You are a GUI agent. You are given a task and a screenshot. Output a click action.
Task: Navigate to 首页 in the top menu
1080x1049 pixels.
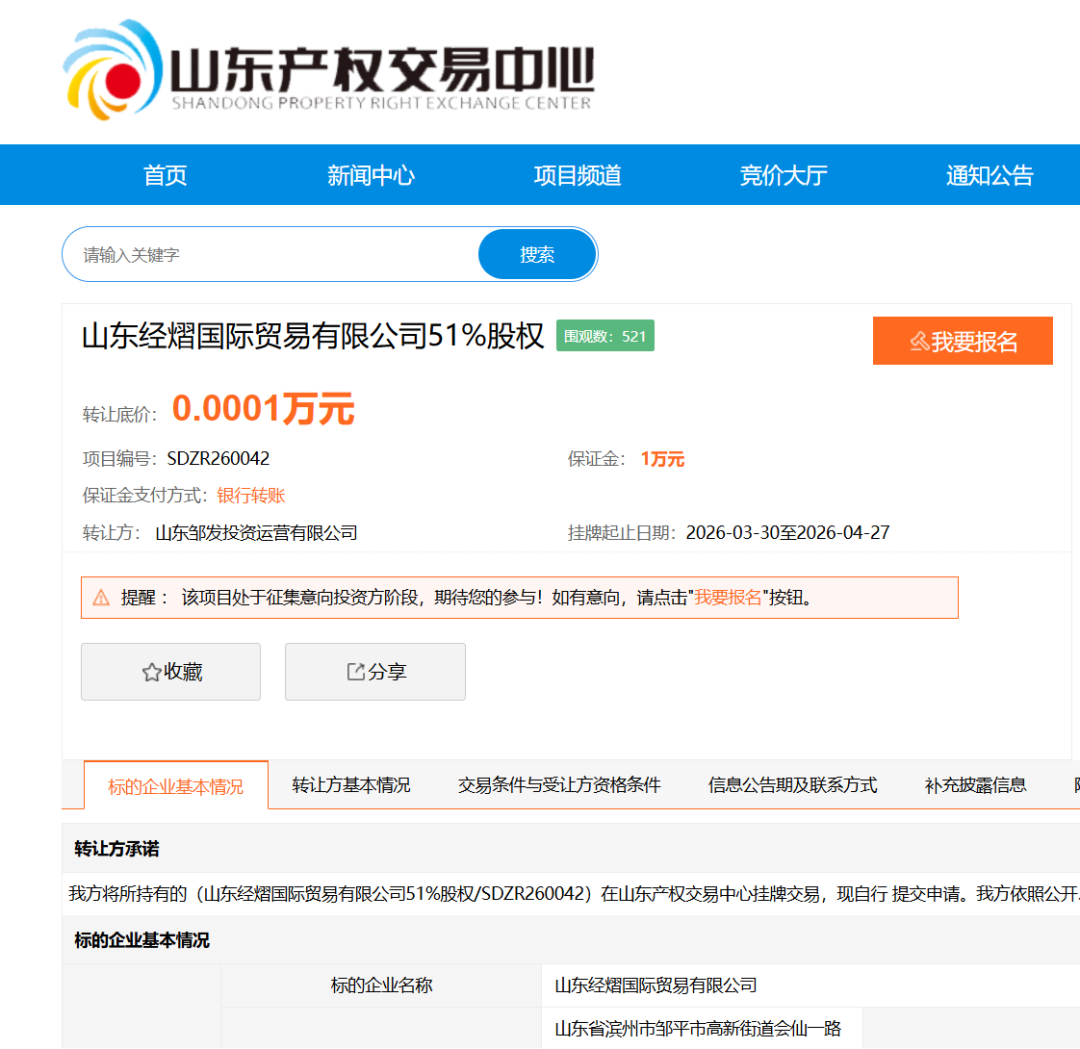[x=164, y=174]
